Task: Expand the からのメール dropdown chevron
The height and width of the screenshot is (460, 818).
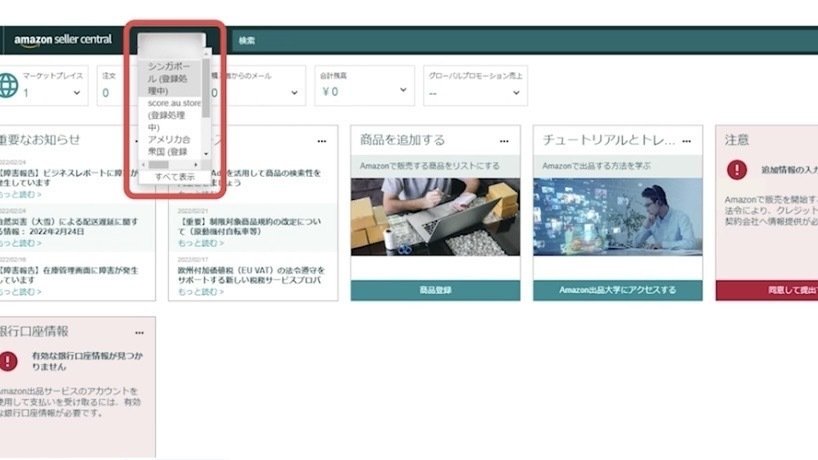Action: coord(294,93)
